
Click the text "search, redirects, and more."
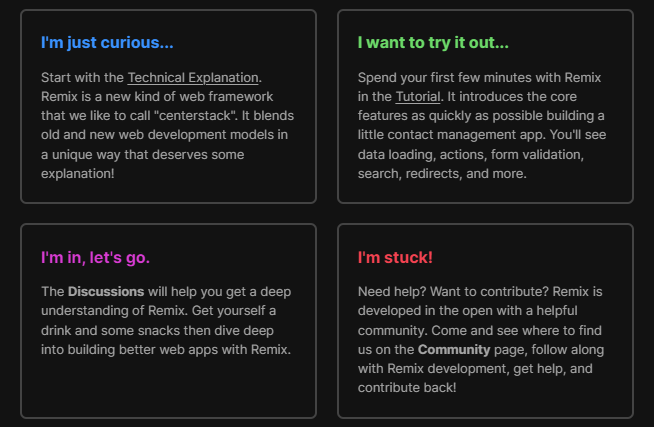pyautogui.click(x=442, y=173)
